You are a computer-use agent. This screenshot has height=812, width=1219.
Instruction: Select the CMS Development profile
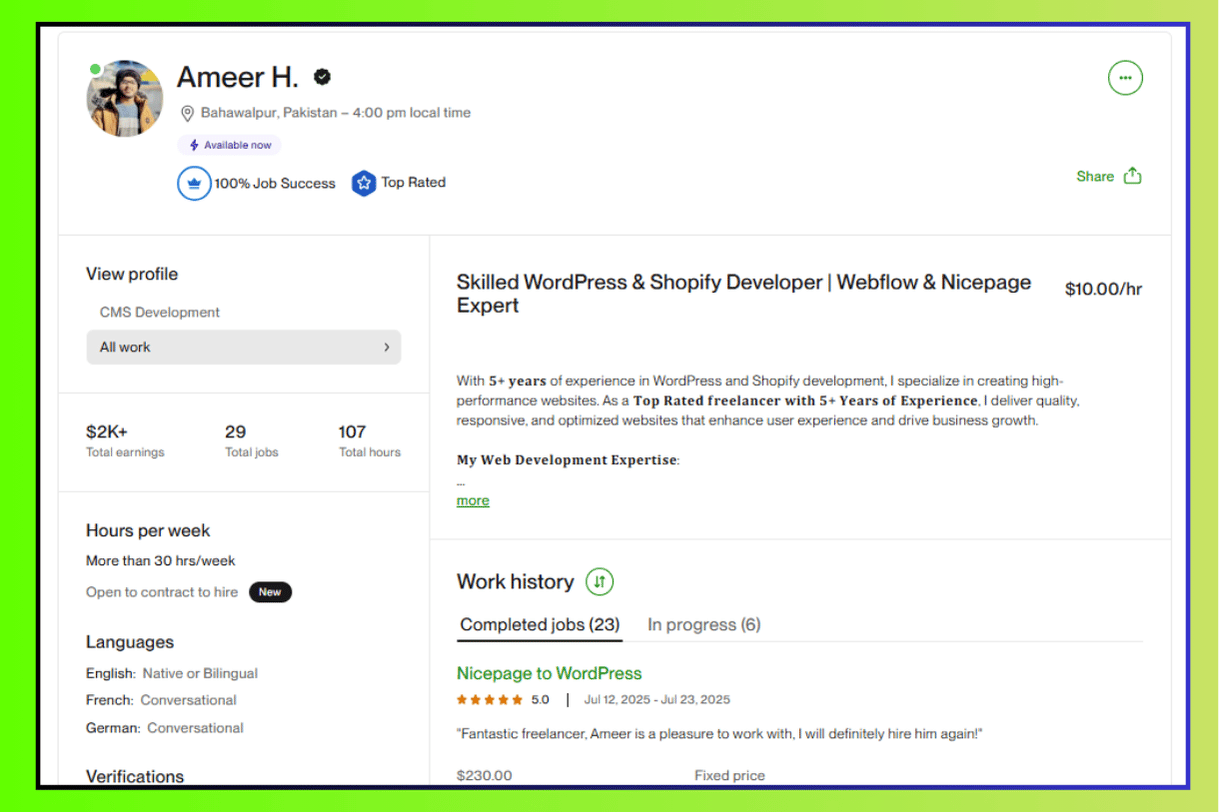pos(160,312)
